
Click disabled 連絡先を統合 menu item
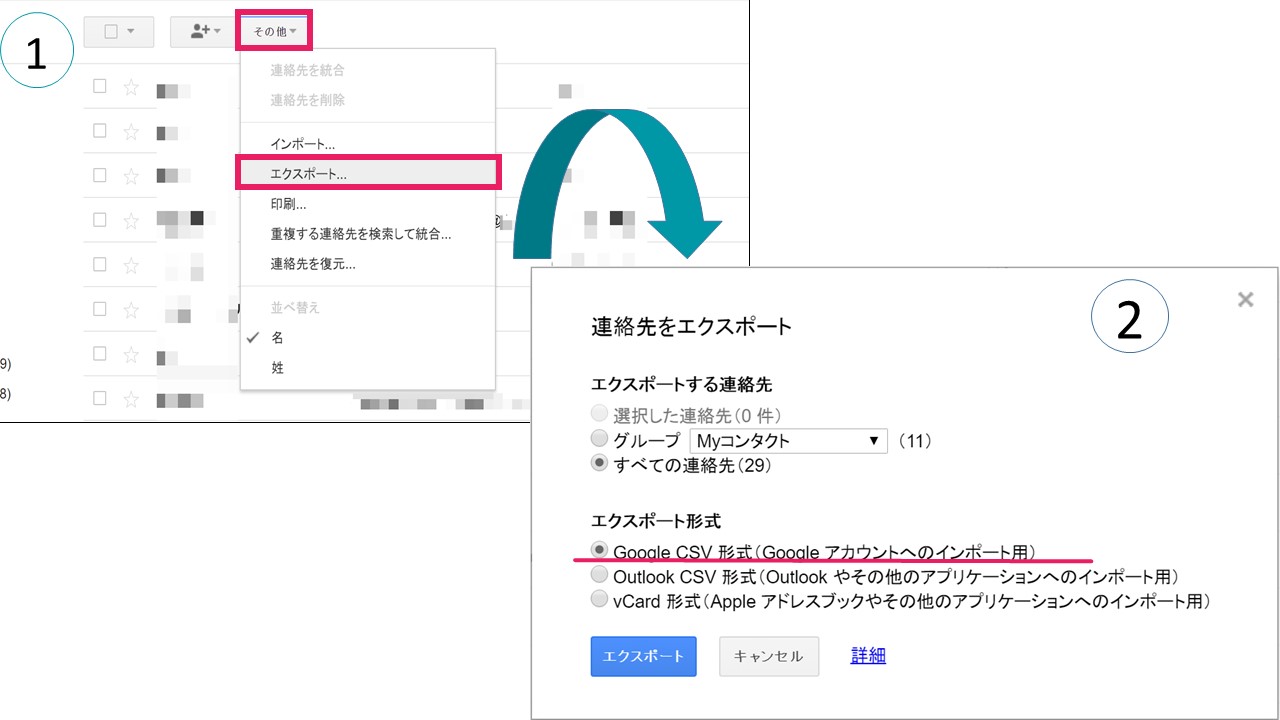click(x=367, y=70)
